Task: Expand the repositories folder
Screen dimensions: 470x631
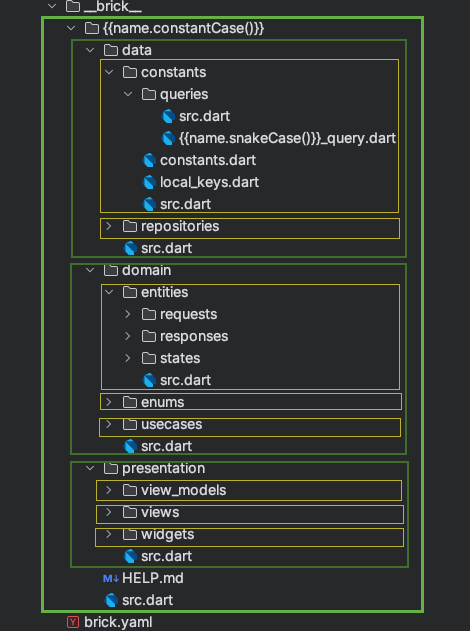Action: 109,226
